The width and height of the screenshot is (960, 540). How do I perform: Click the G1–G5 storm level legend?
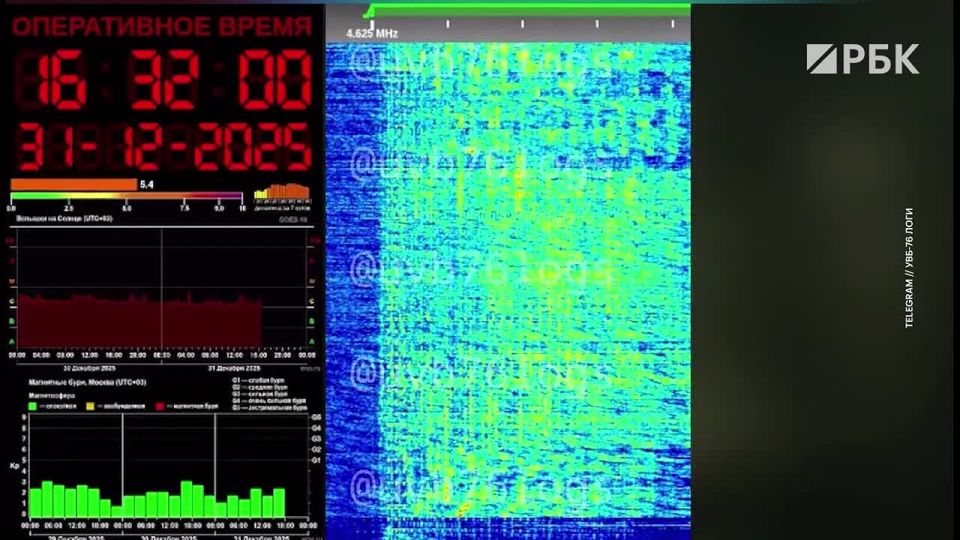[268, 395]
